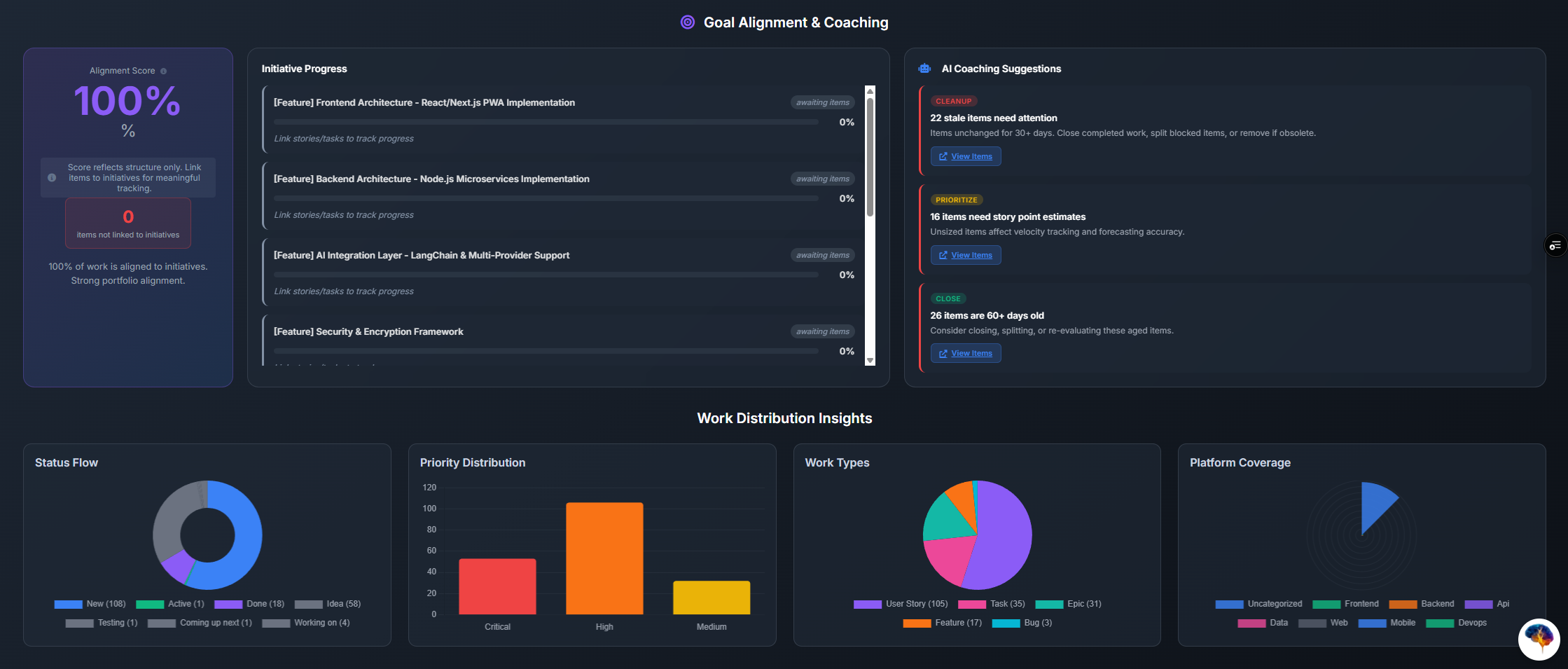Click the info icon next to Alignment Score
Screen dimensions: 1568x669
[x=164, y=70]
